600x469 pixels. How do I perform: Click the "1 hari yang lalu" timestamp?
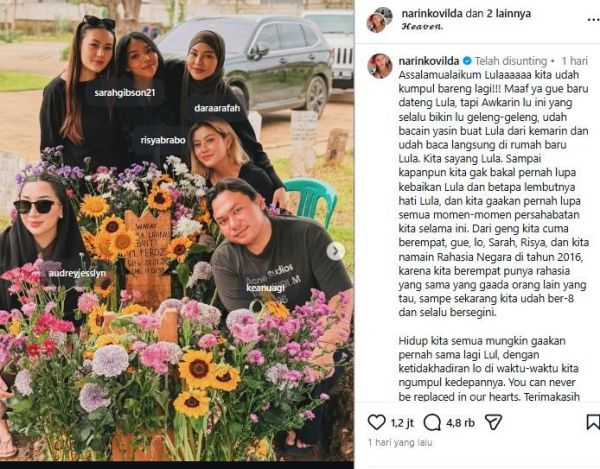point(400,443)
